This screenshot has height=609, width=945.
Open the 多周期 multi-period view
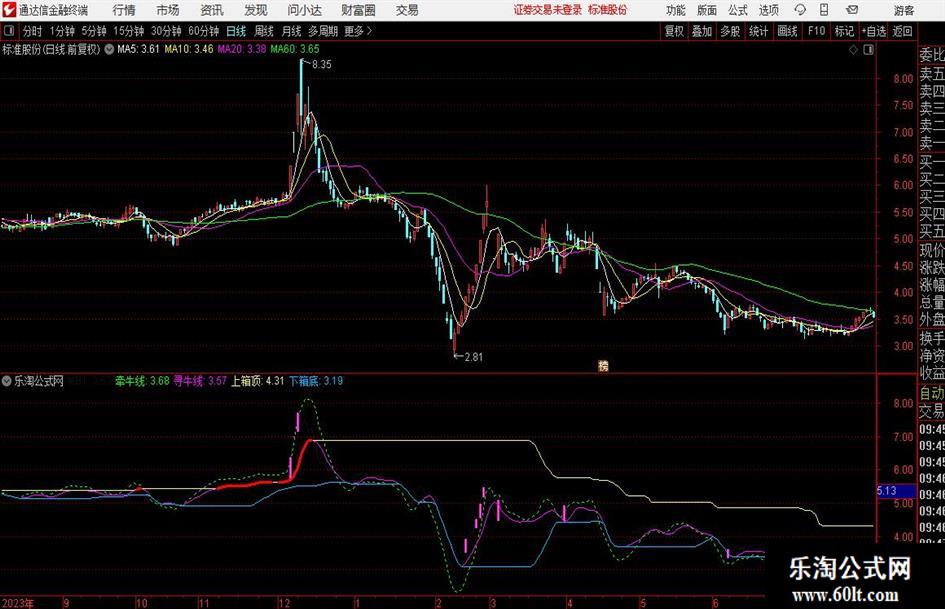click(x=323, y=31)
